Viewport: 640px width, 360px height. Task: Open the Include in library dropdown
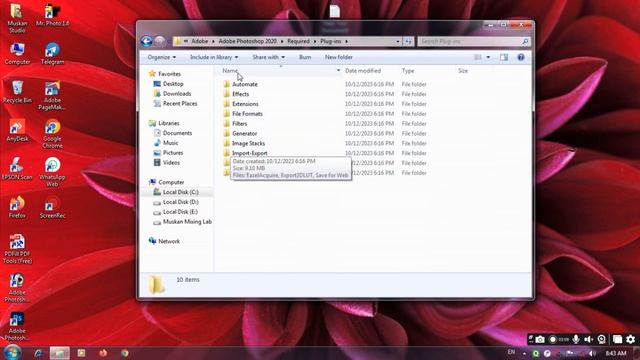click(x=214, y=57)
